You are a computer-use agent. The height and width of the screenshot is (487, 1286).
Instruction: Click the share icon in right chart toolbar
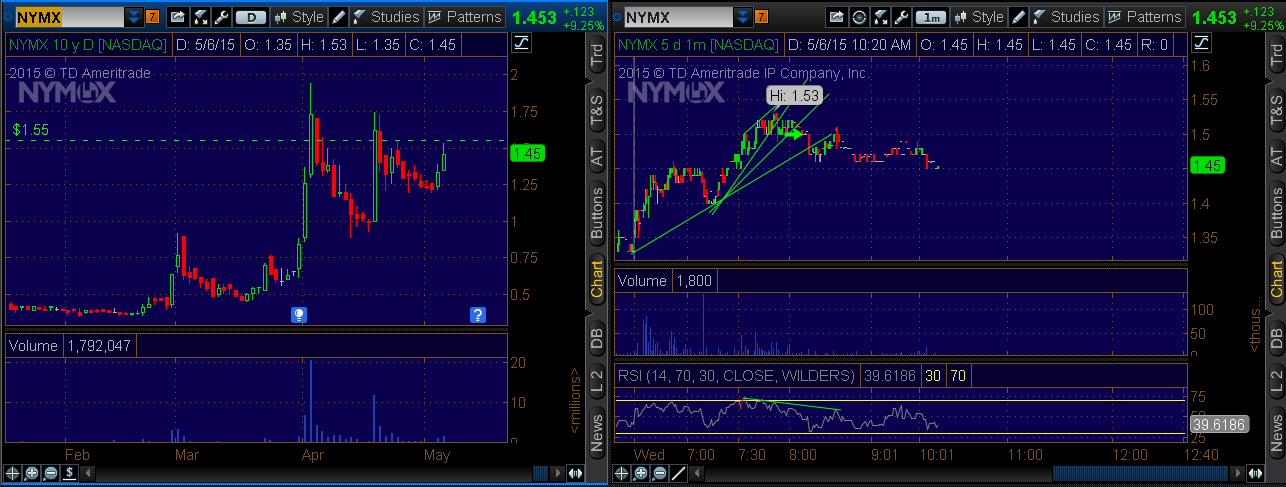coord(838,17)
